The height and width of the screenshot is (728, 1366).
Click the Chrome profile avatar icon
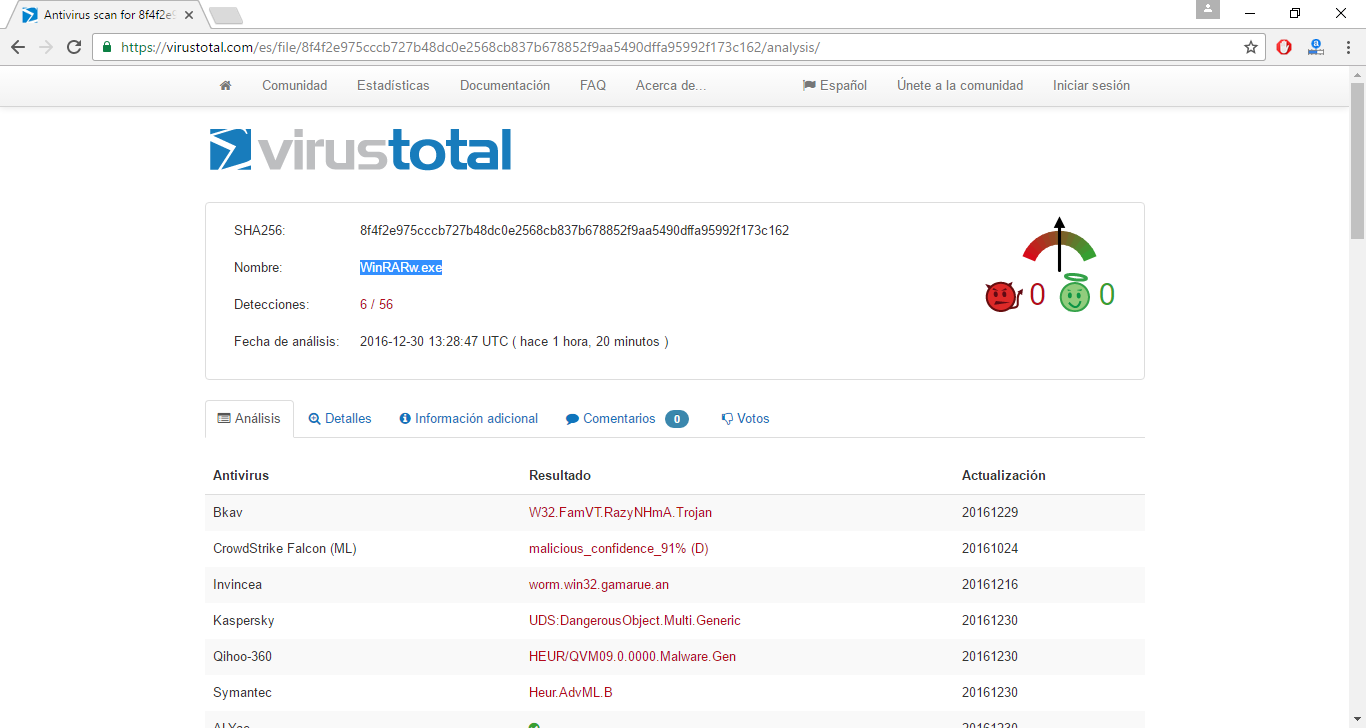[1208, 9]
